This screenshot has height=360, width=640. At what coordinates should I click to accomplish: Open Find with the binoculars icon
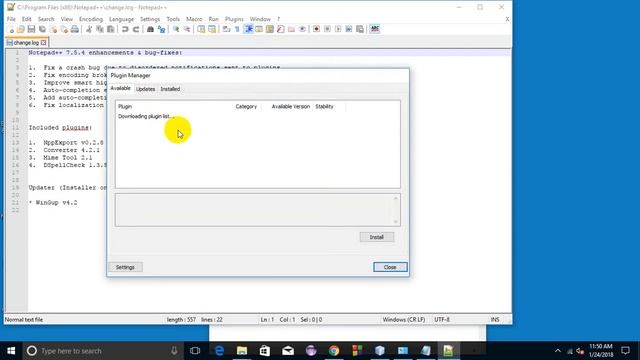tap(150, 29)
